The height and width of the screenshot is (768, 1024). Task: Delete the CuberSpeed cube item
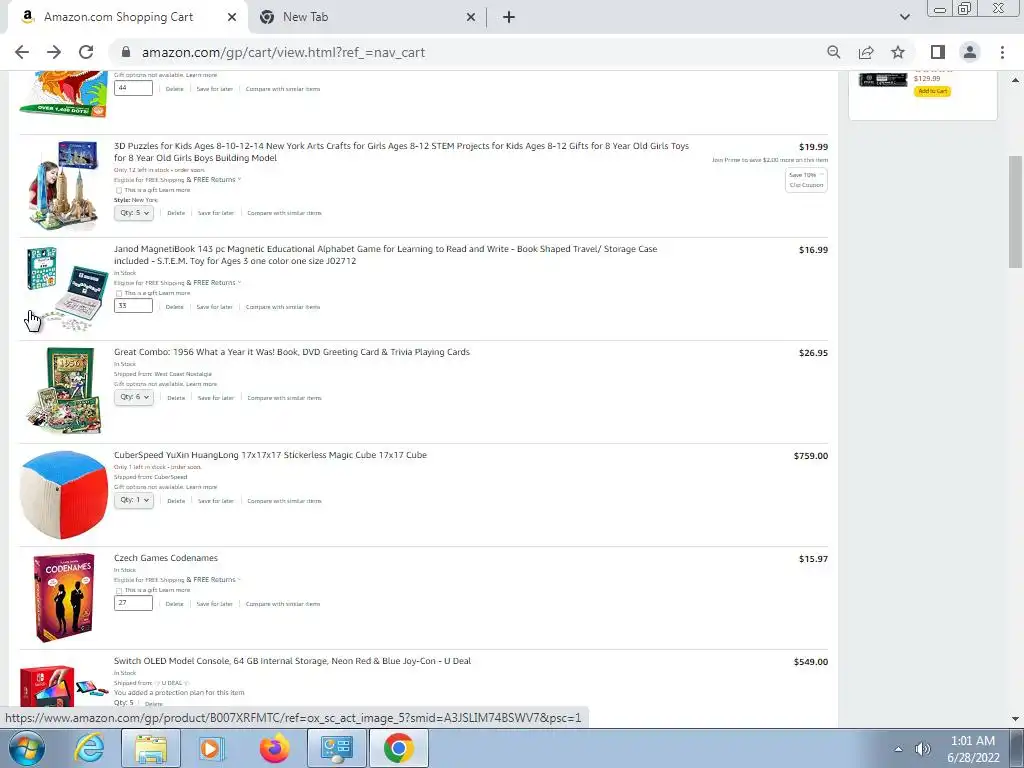coord(176,501)
